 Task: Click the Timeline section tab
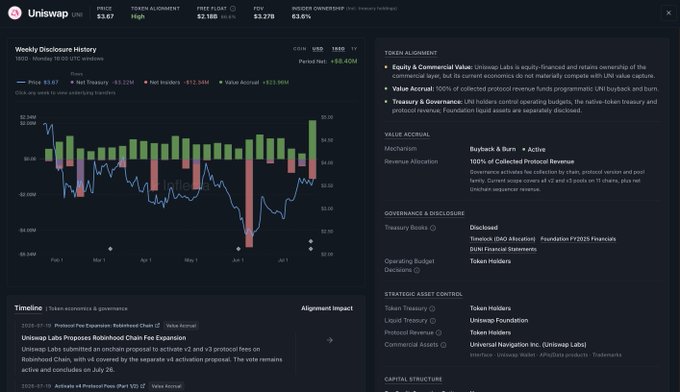point(28,308)
